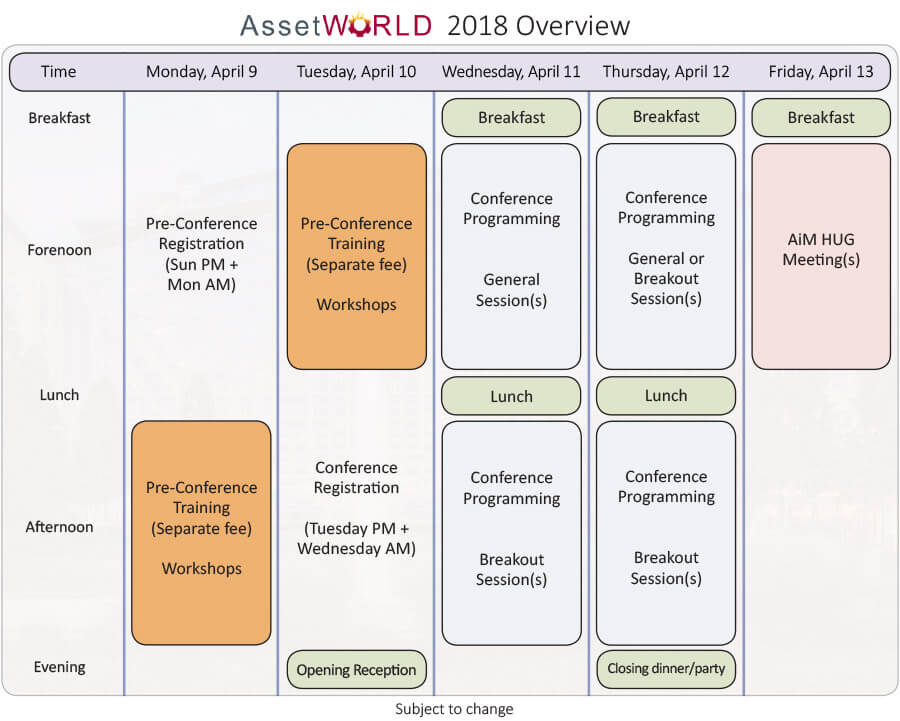Select Monday's orange Pre-Conference Training block
This screenshot has height=721, width=900.
(x=201, y=533)
